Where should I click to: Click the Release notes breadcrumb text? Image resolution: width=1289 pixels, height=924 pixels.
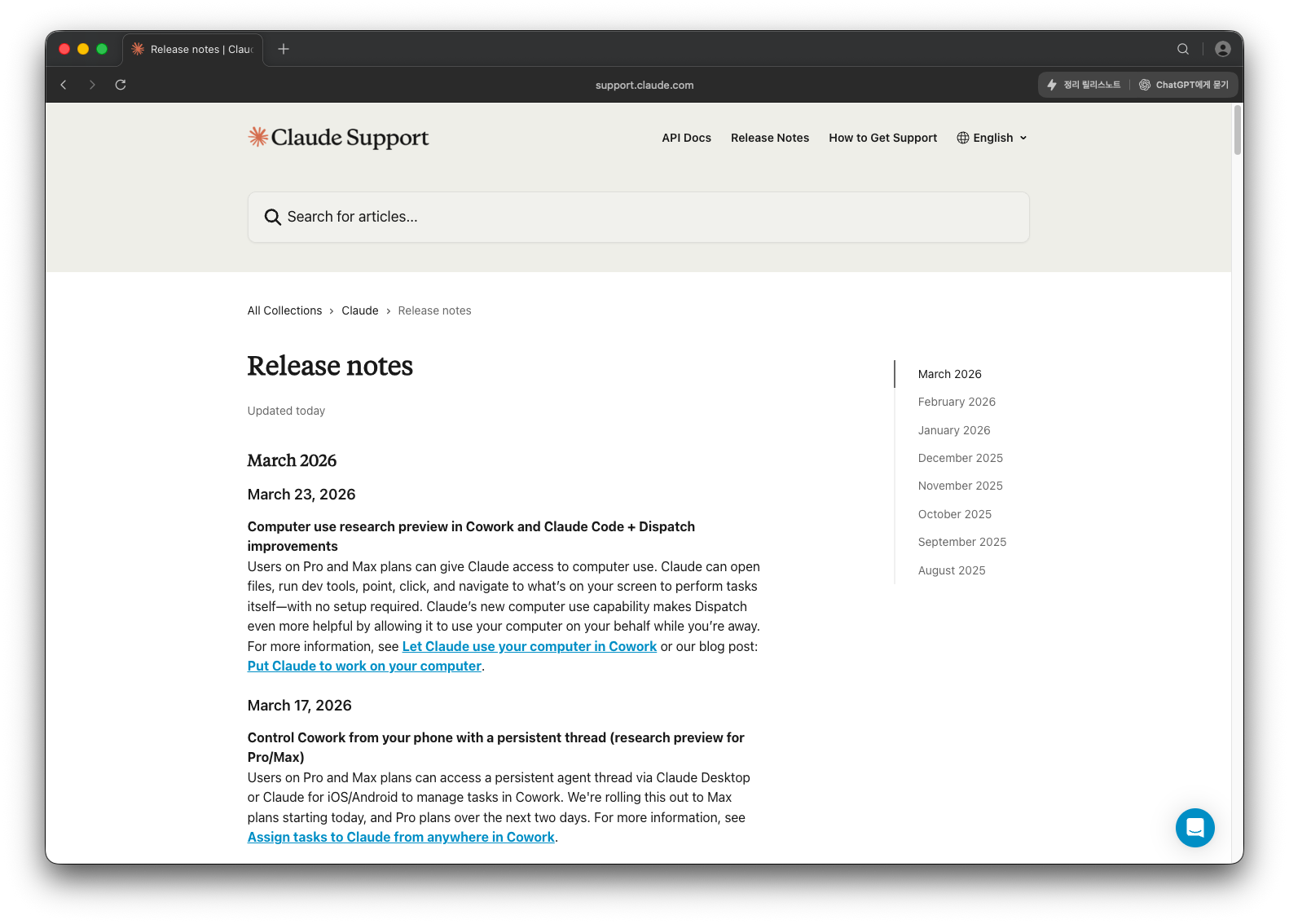434,310
